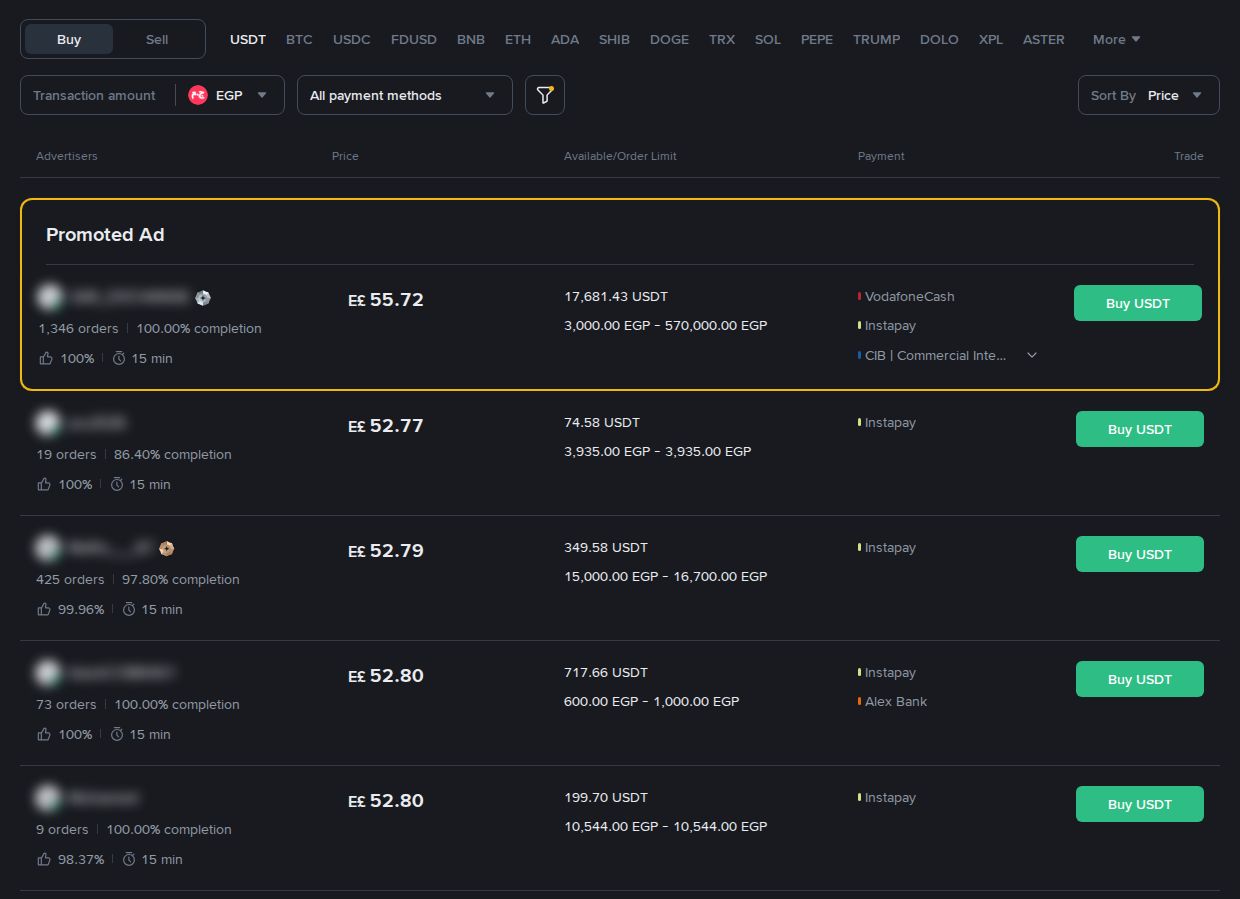This screenshot has height=899, width=1240.
Task: Open the promoted advertiser's blurred name
Action: pos(128,297)
